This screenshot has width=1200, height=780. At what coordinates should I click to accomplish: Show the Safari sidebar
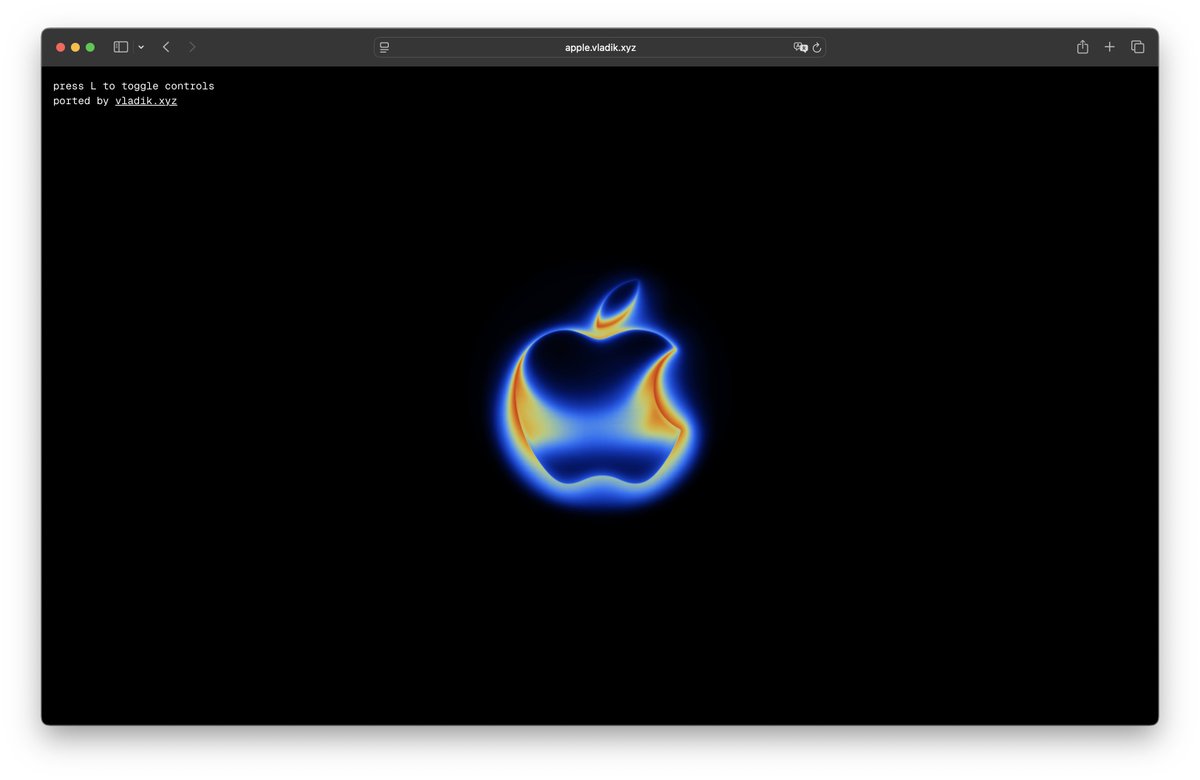point(121,47)
